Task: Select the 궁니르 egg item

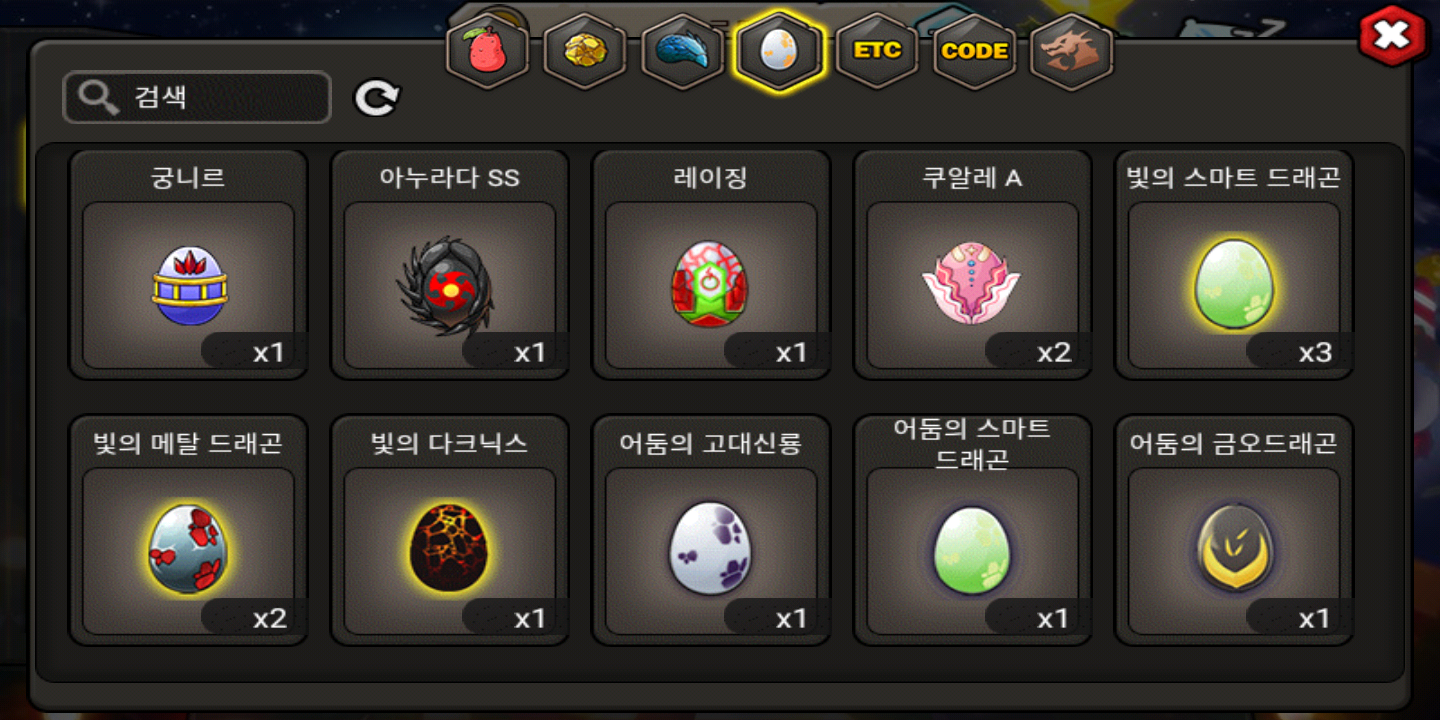Action: (x=188, y=265)
